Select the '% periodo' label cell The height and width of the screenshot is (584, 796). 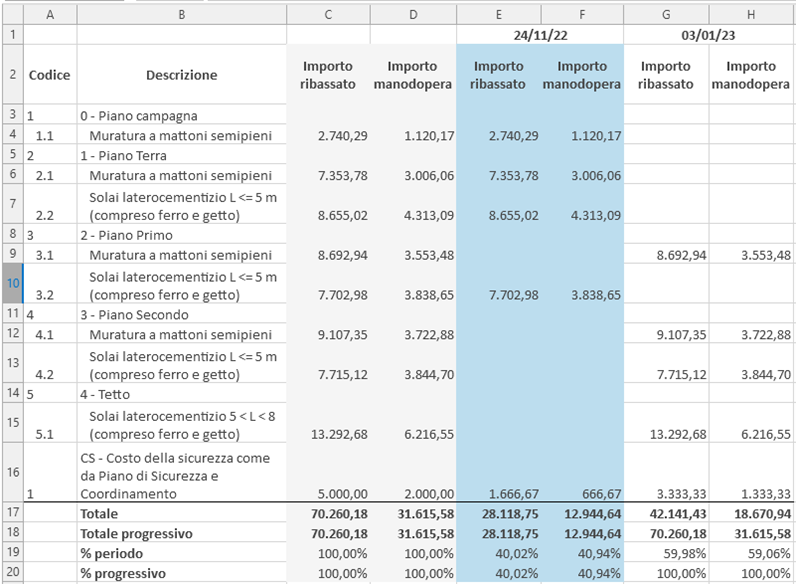(182, 553)
